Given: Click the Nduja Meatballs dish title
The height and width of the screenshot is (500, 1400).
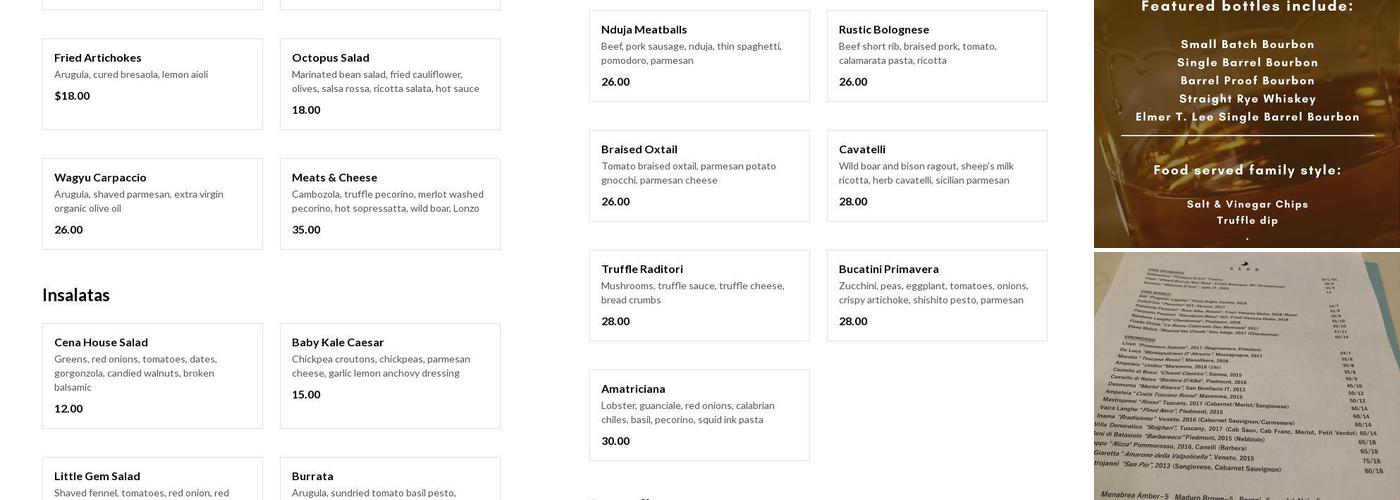Looking at the screenshot, I should click(644, 30).
